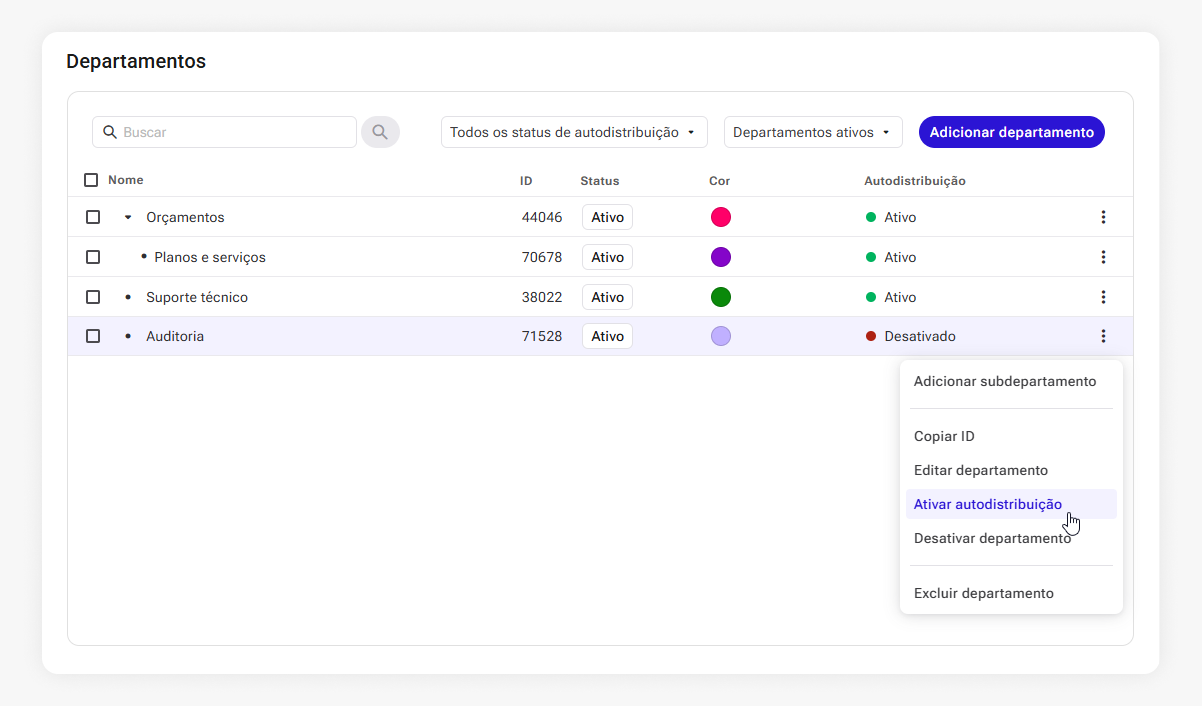
Task: Click the Adicionar departamento button
Action: point(1011,132)
